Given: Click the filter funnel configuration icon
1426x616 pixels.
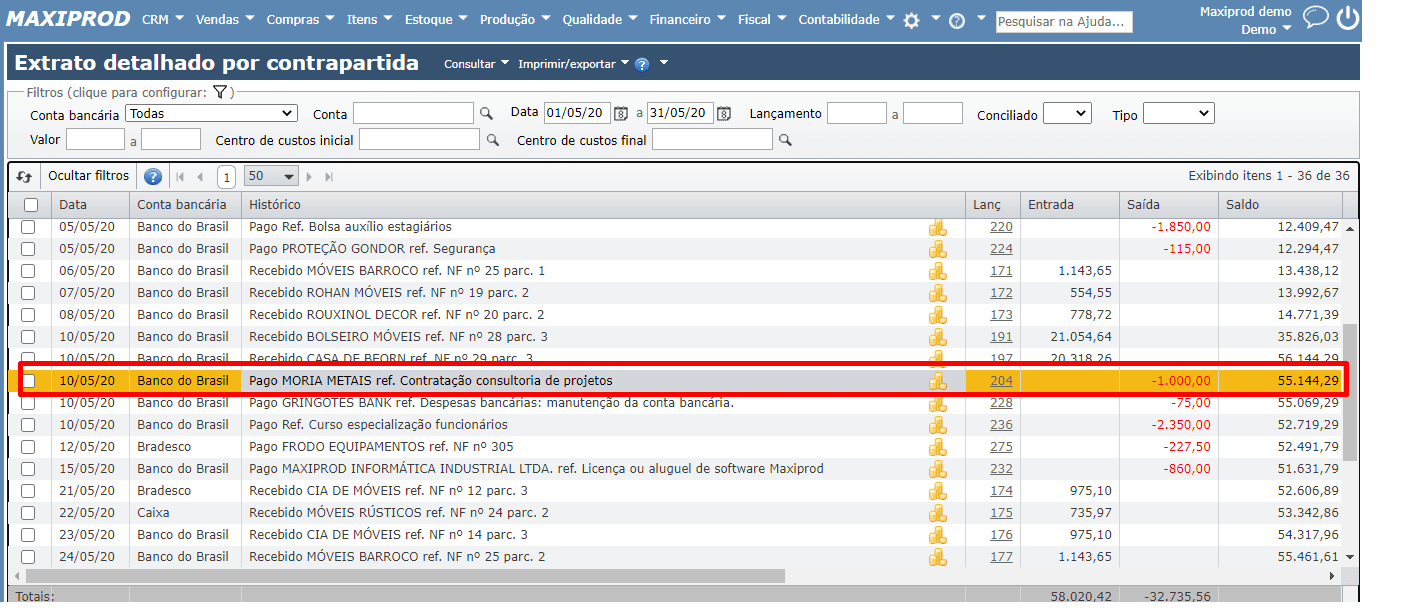Looking at the screenshot, I should [220, 92].
